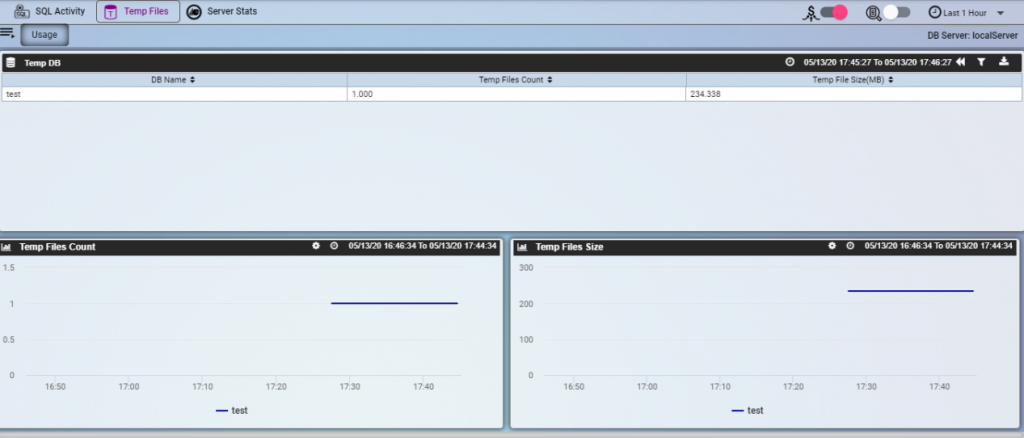Select the Temp Files tab
Screen dimensions: 1024x438
(138, 12)
